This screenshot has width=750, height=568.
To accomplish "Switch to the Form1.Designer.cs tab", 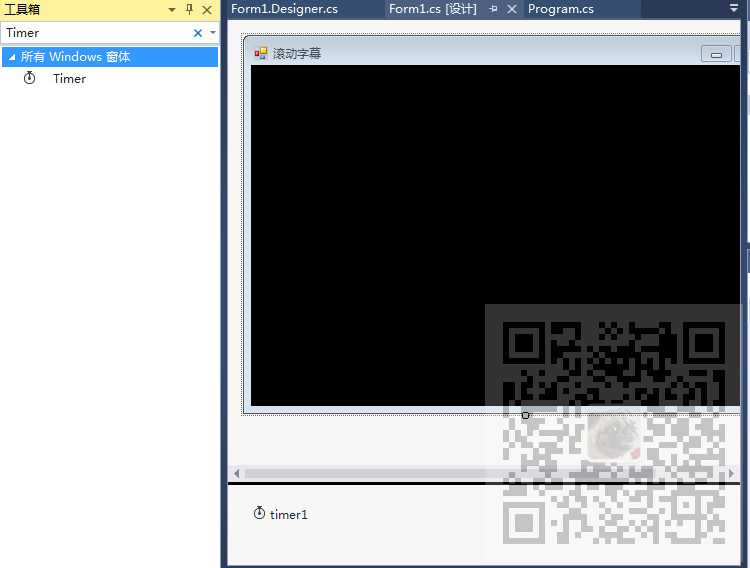I will click(x=284, y=9).
